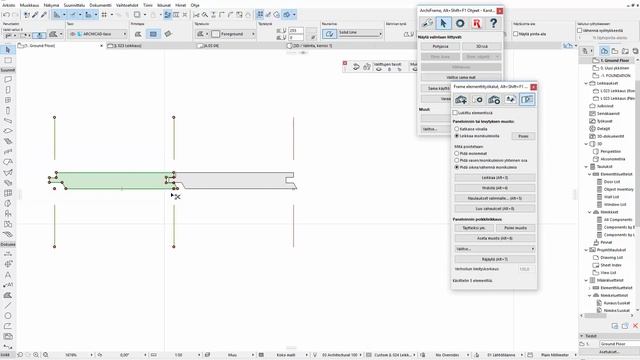
Task: Click the ArchiFrame wrench settings icon
Action: (x=427, y=23)
